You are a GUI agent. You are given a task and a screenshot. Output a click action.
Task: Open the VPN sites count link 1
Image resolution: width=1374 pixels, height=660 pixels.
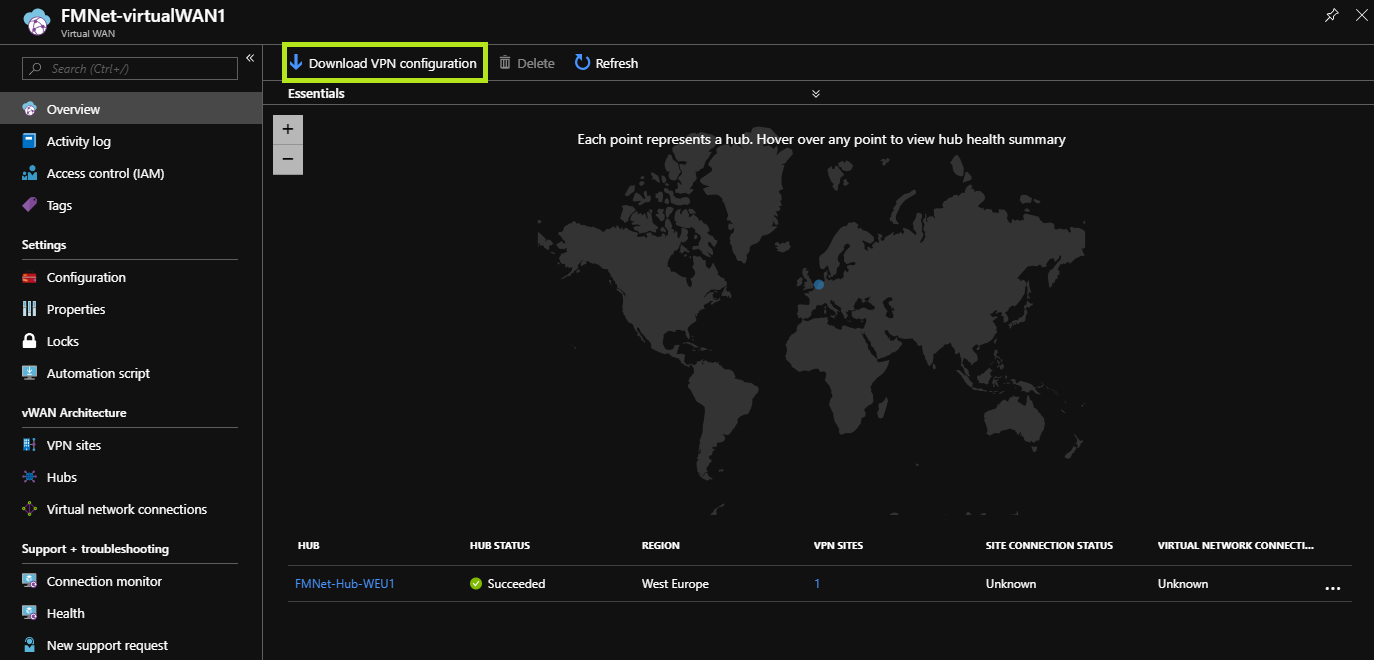817,584
